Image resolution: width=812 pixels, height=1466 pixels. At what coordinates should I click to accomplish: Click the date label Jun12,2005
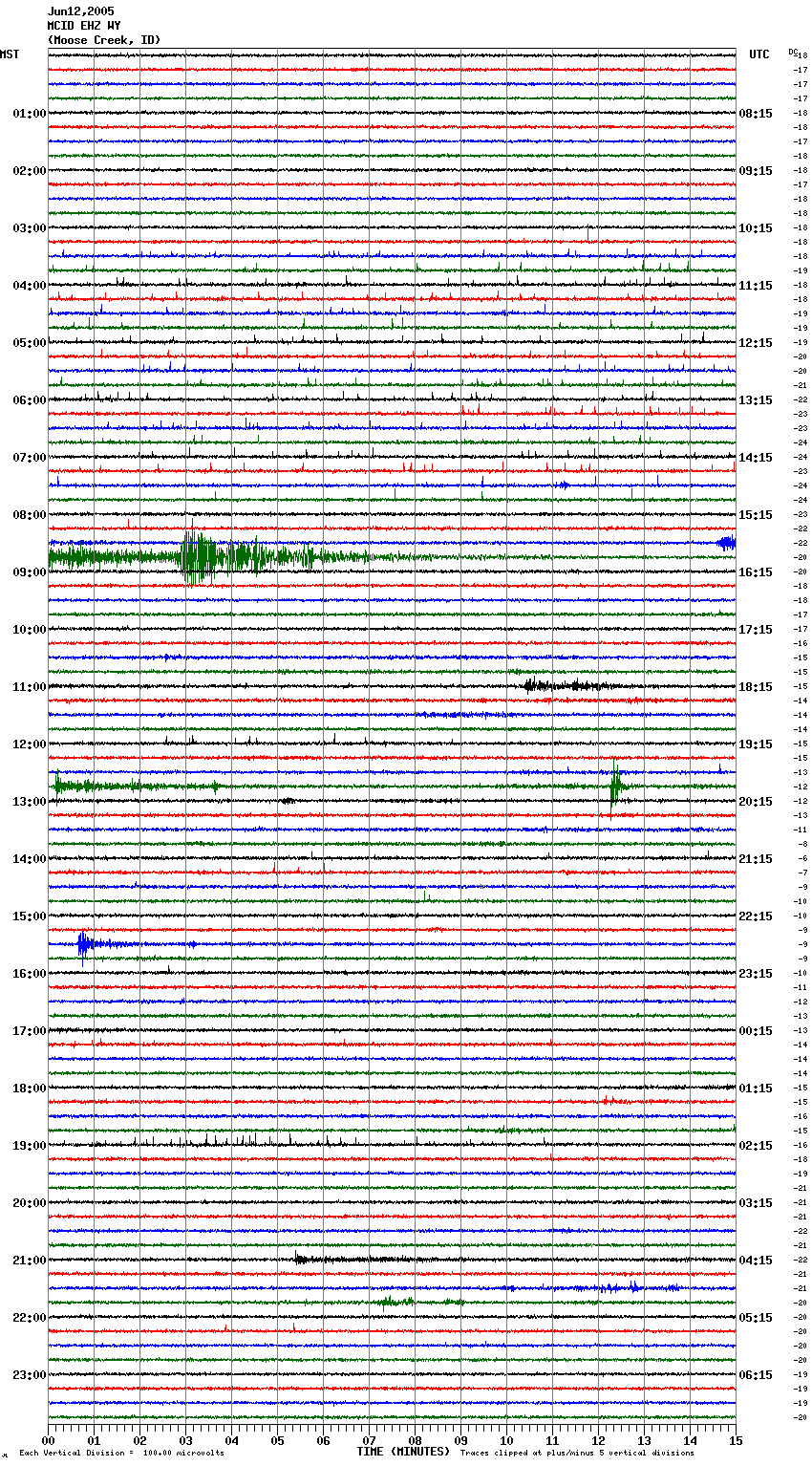coord(80,11)
